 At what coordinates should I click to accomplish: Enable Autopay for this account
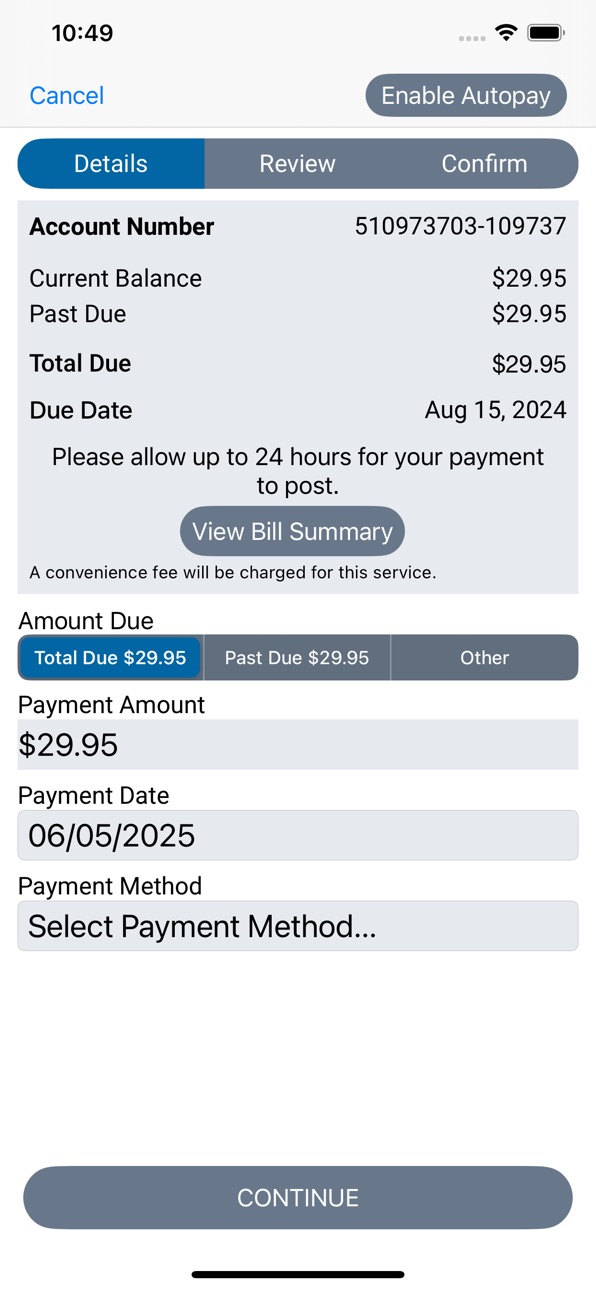pyautogui.click(x=466, y=96)
